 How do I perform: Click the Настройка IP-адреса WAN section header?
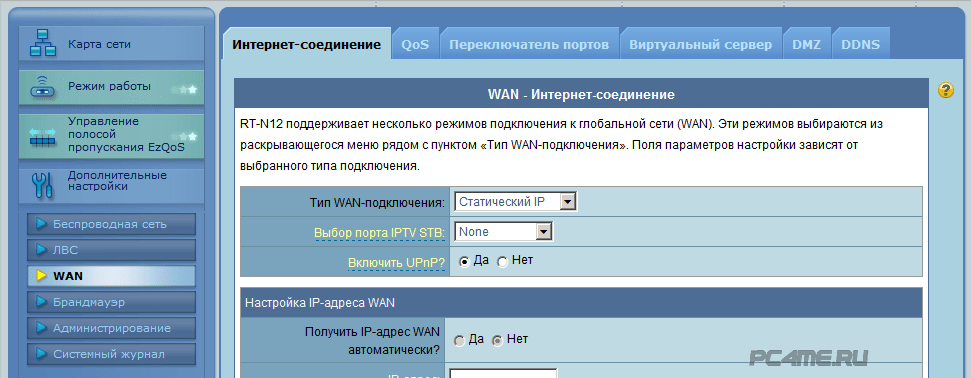(581, 302)
